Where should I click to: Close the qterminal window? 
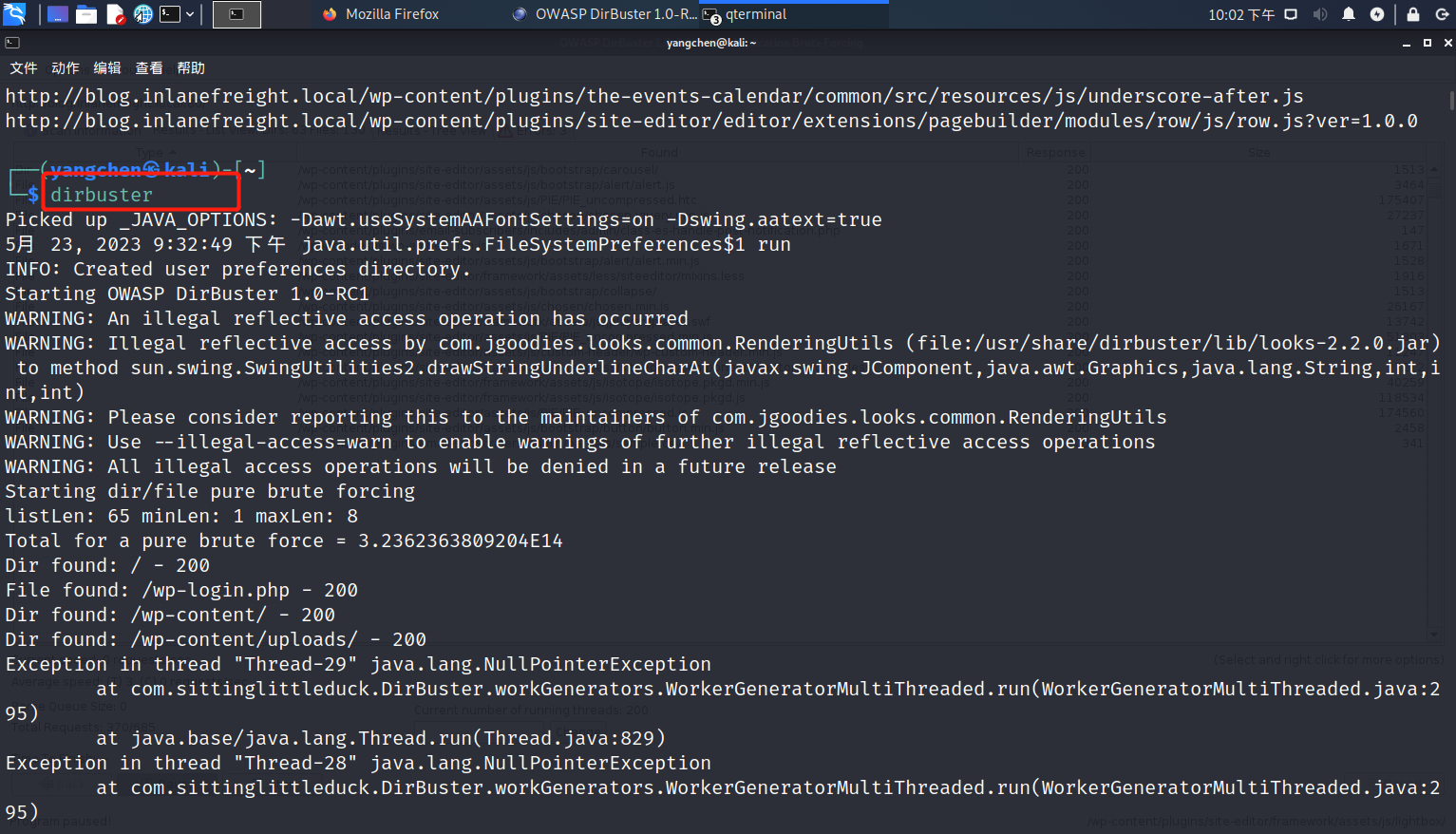click(x=1447, y=43)
